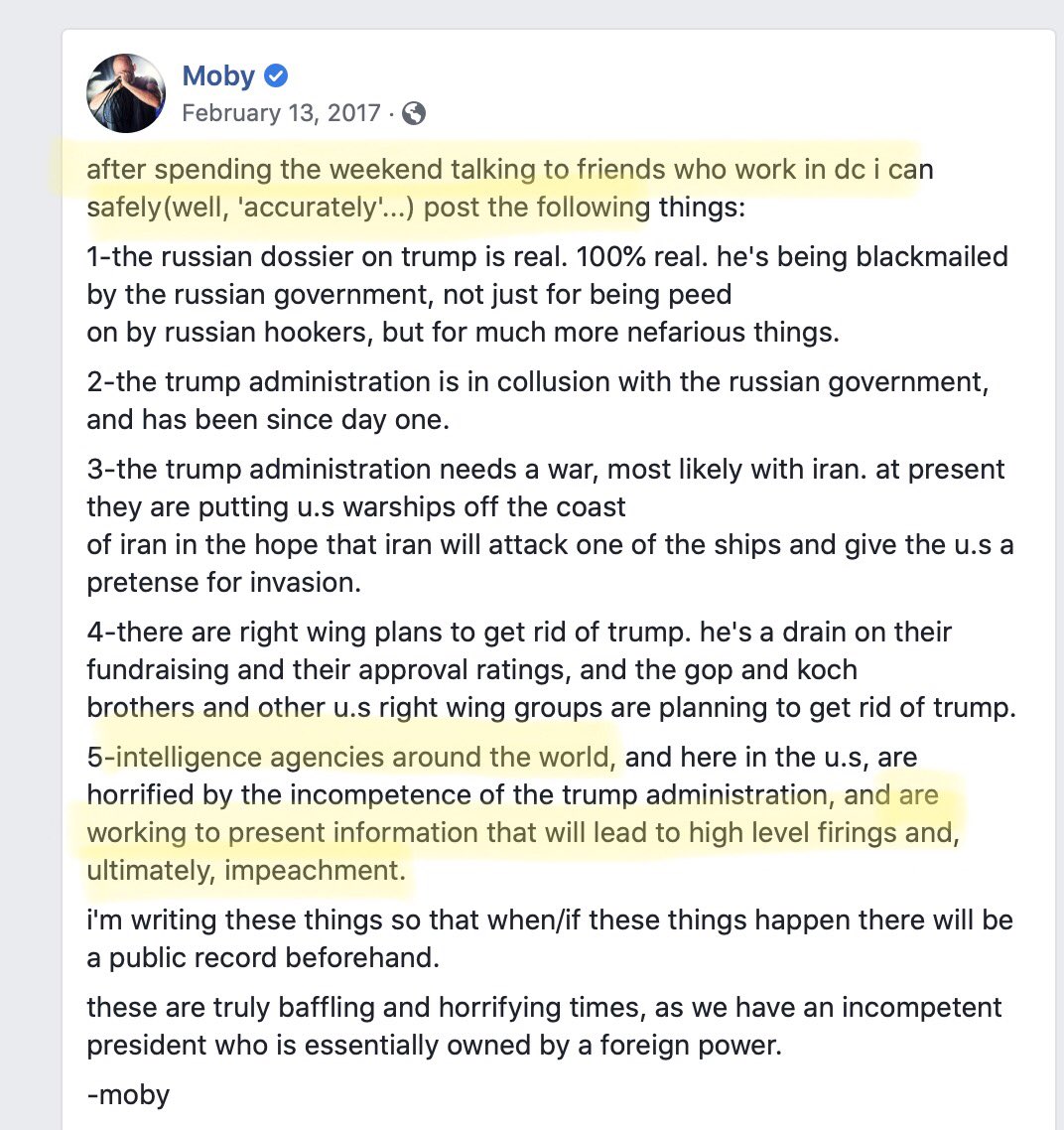Click the line "on by russian hookers"
The height and width of the screenshot is (1130, 1064).
click(463, 332)
